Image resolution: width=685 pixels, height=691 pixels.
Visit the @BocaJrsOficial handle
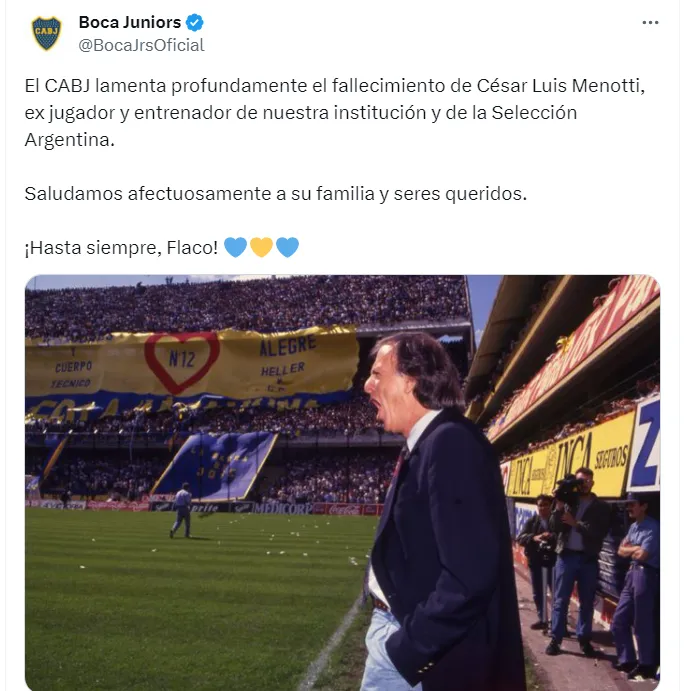coord(141,45)
